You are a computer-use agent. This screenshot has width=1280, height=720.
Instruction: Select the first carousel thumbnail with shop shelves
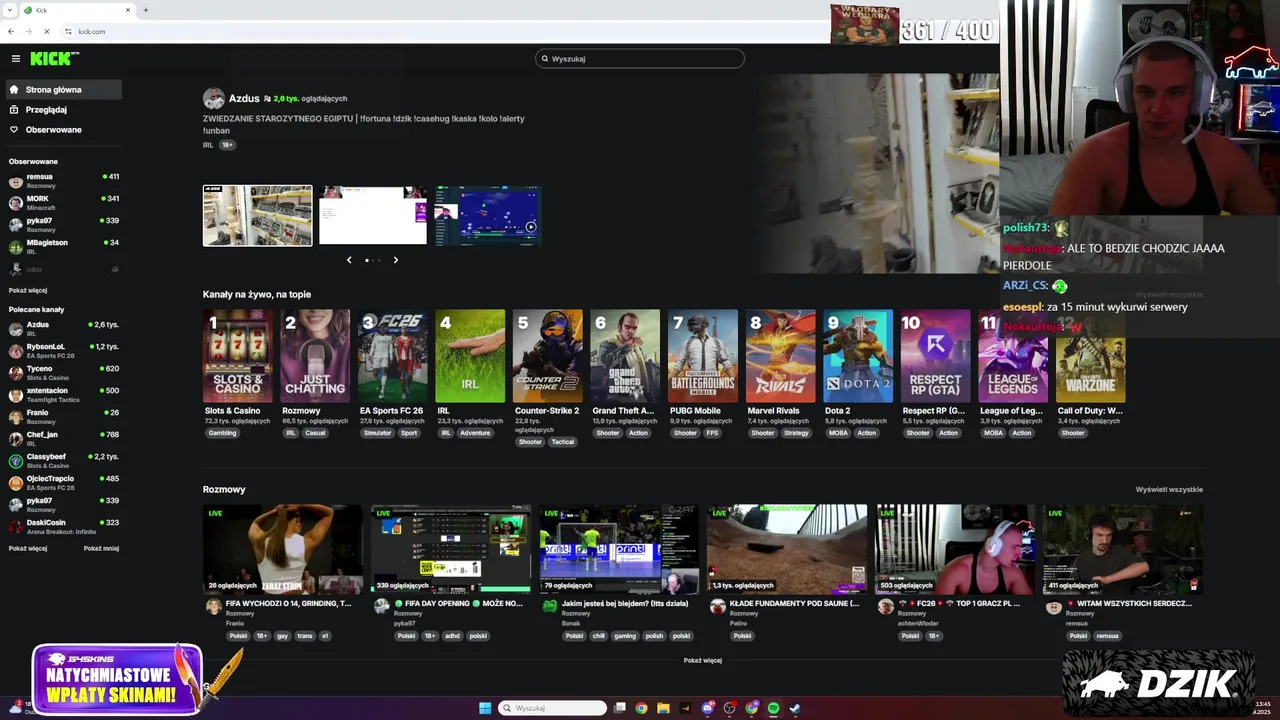point(258,215)
